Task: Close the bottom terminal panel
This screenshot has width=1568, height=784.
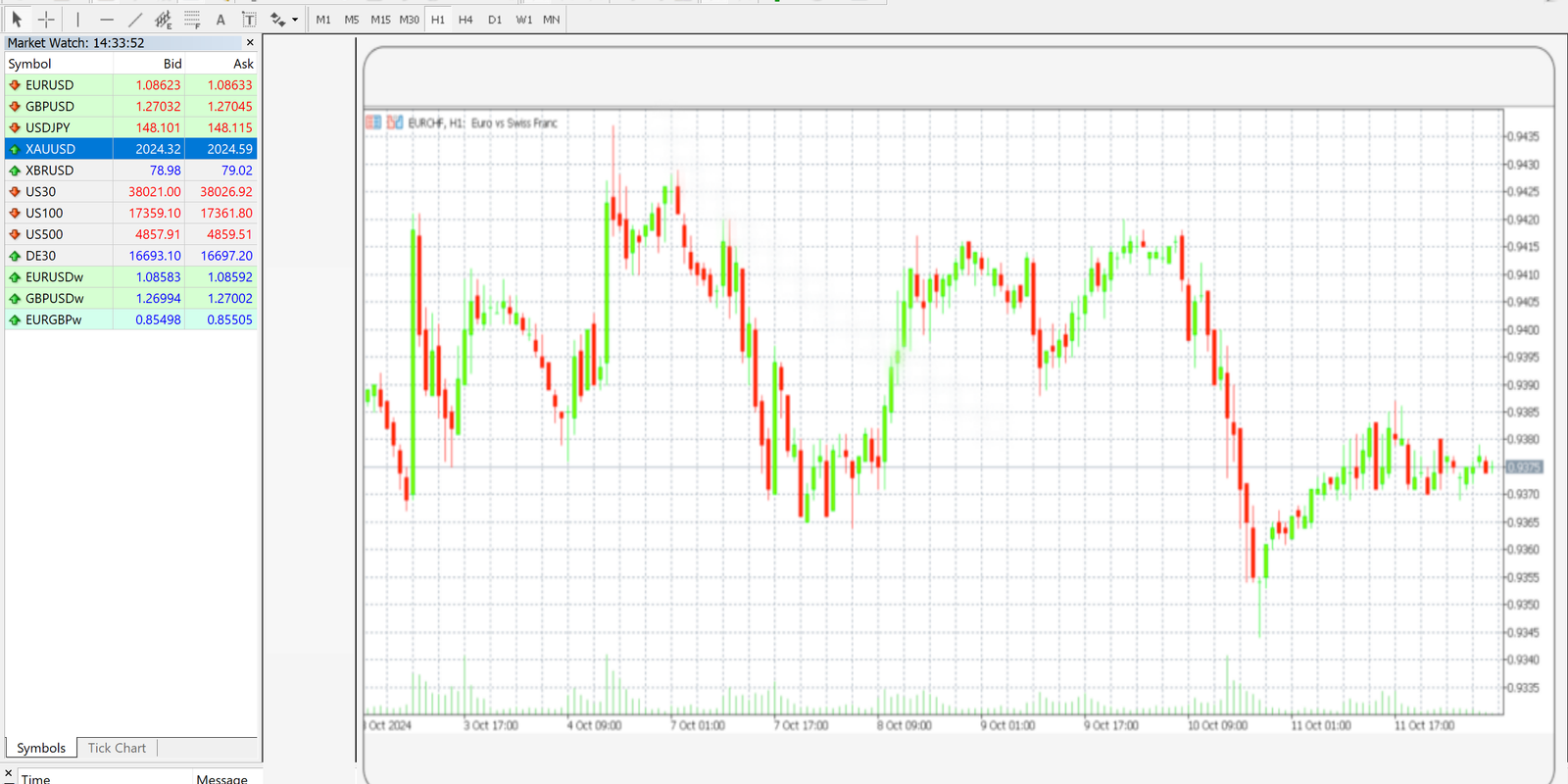Action: [8, 773]
